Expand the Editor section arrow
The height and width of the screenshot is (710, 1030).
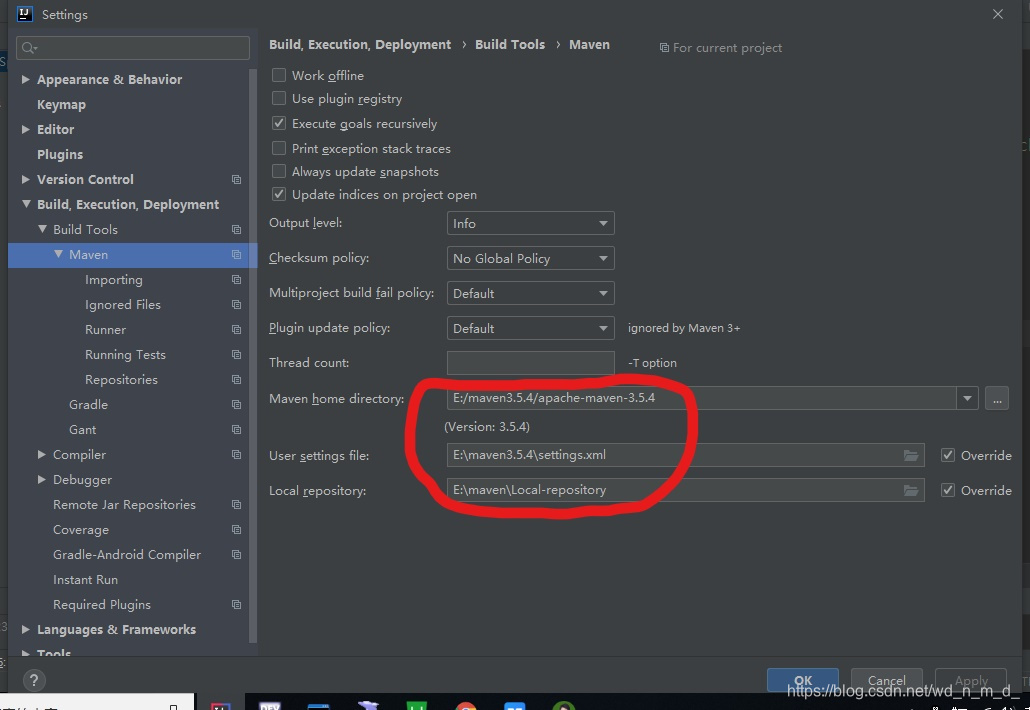[26, 129]
